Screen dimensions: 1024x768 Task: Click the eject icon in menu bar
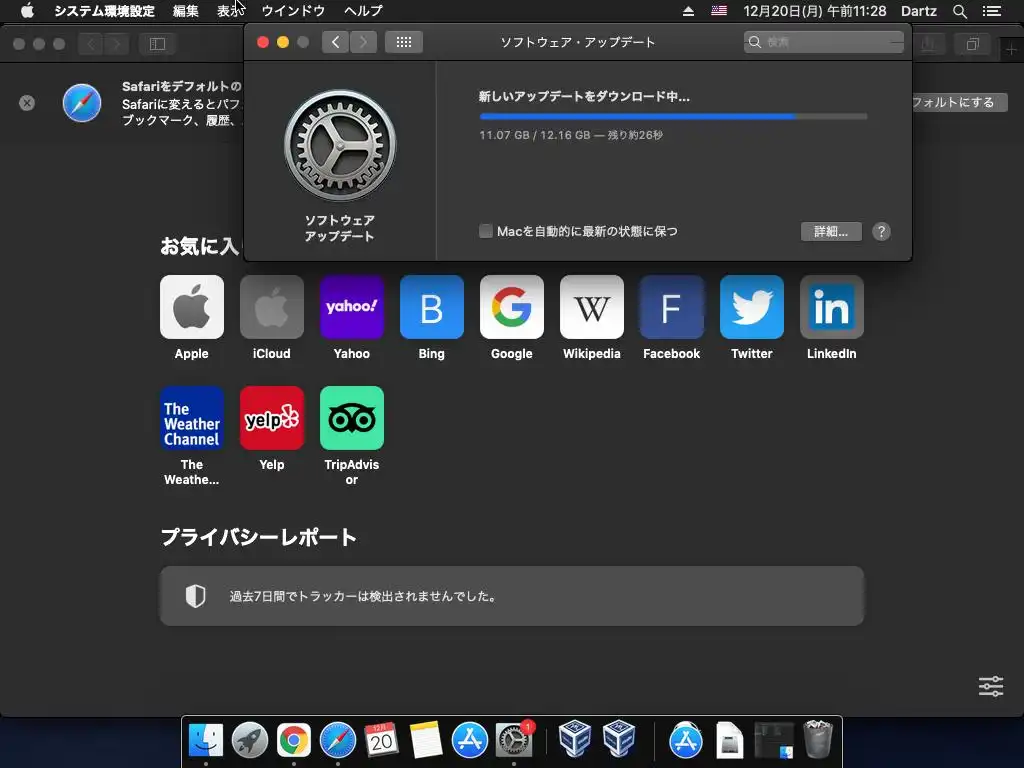click(x=688, y=10)
